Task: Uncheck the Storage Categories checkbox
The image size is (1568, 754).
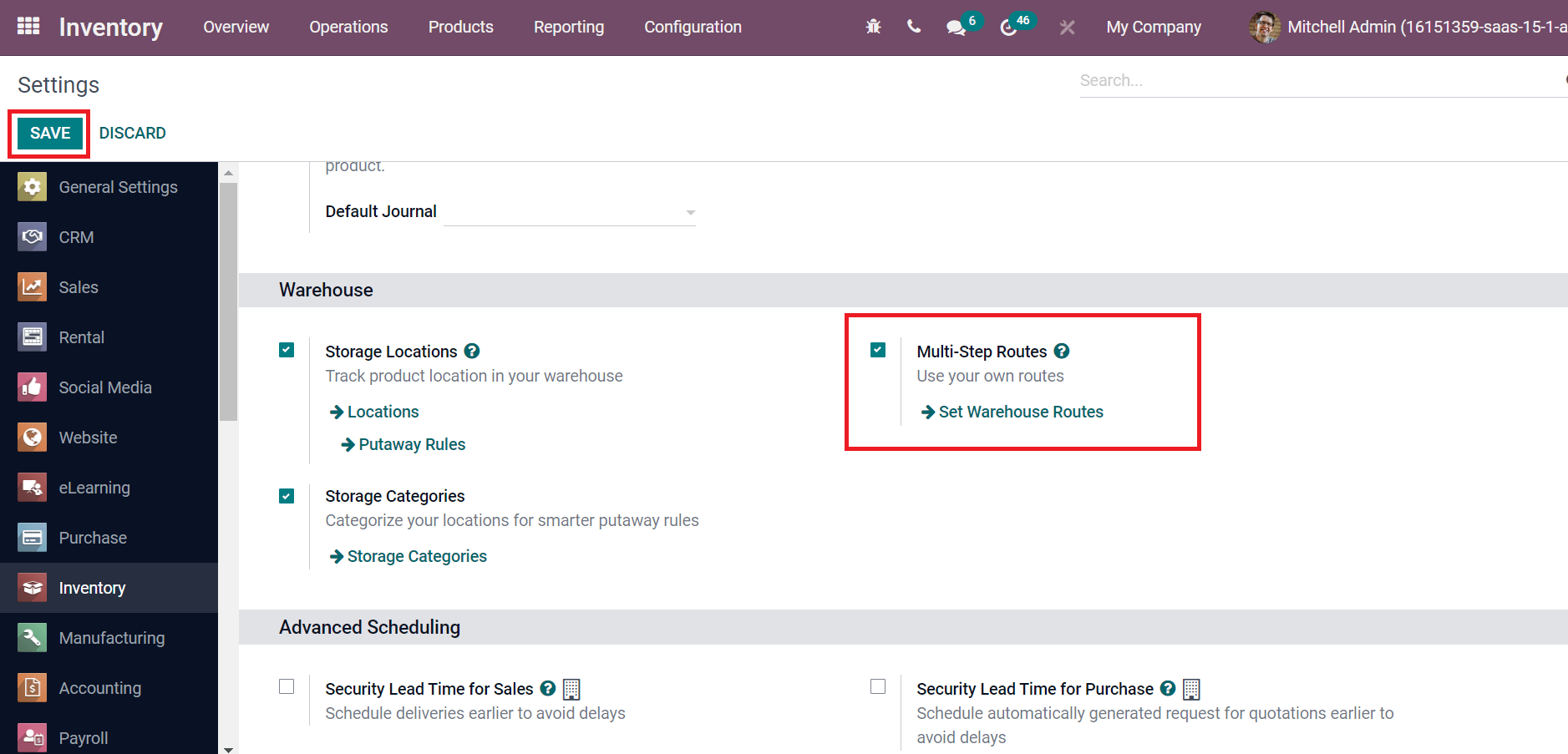Action: pos(287,496)
